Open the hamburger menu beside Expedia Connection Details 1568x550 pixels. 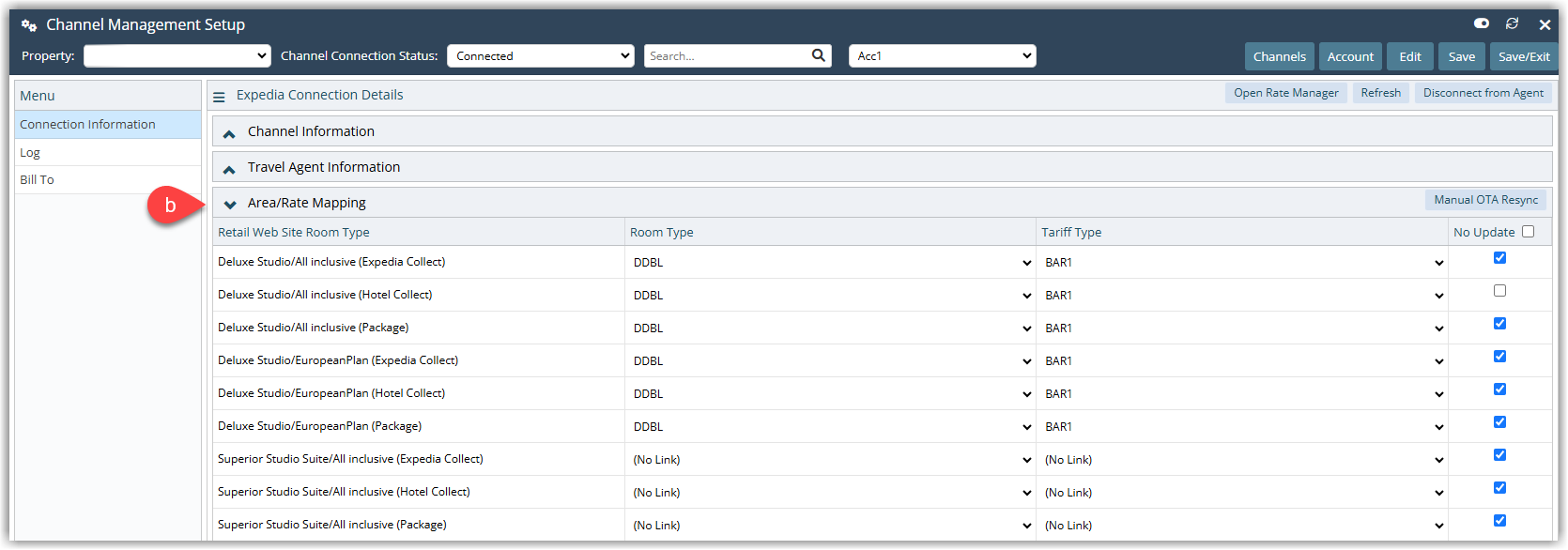(x=219, y=96)
